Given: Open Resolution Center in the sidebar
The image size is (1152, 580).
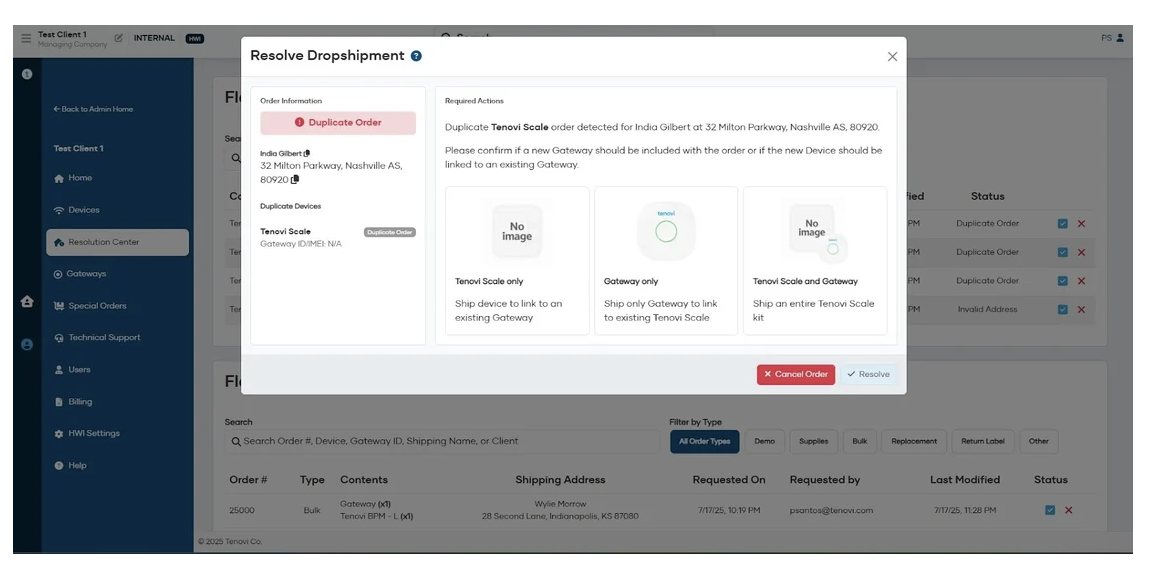Looking at the screenshot, I should tap(117, 242).
